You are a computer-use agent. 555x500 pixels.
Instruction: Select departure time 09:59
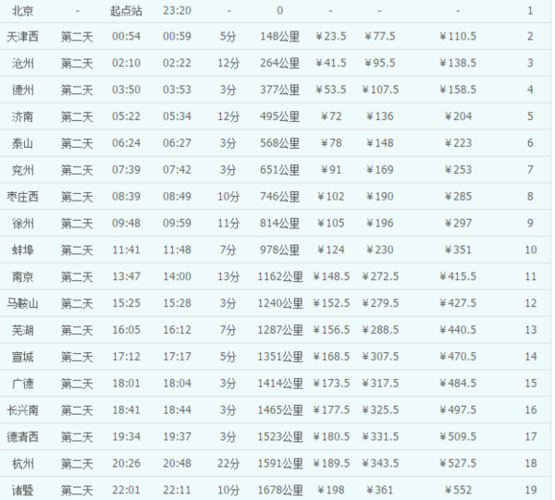(x=177, y=223)
